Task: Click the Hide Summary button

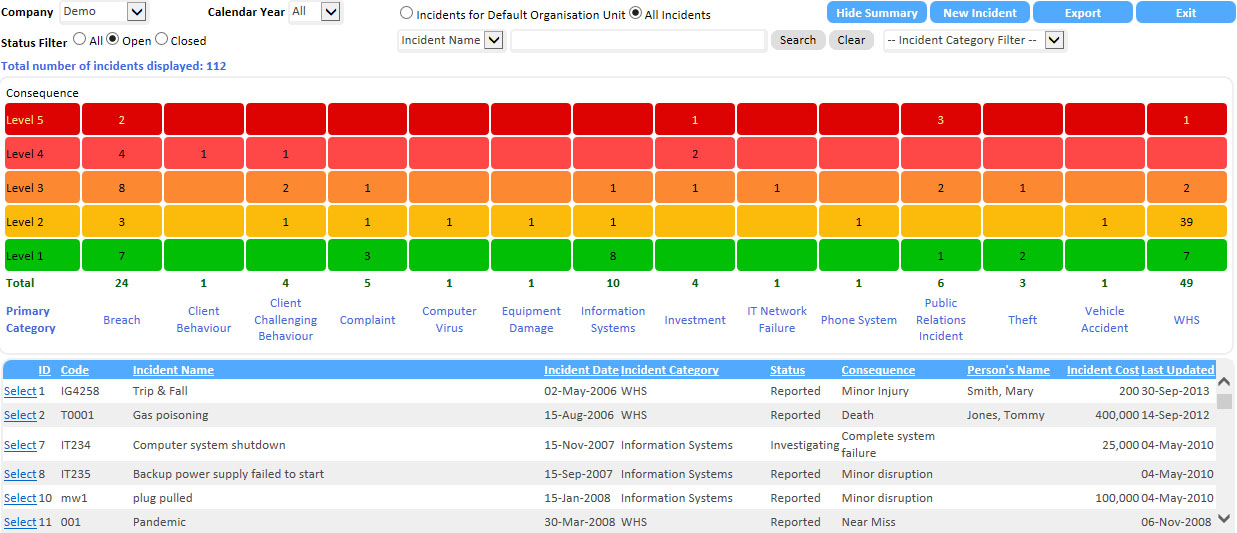Action: point(876,13)
